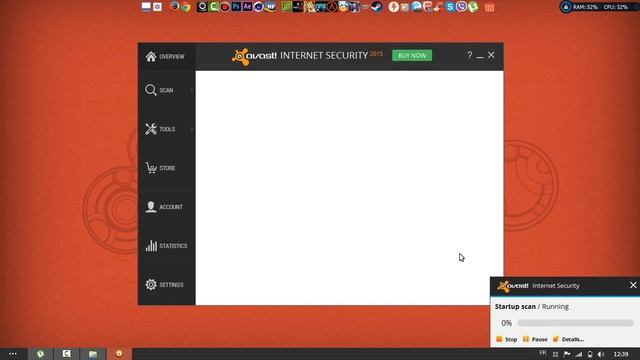
Task: Open the gear settings icon in dock
Action: (x=157, y=7)
